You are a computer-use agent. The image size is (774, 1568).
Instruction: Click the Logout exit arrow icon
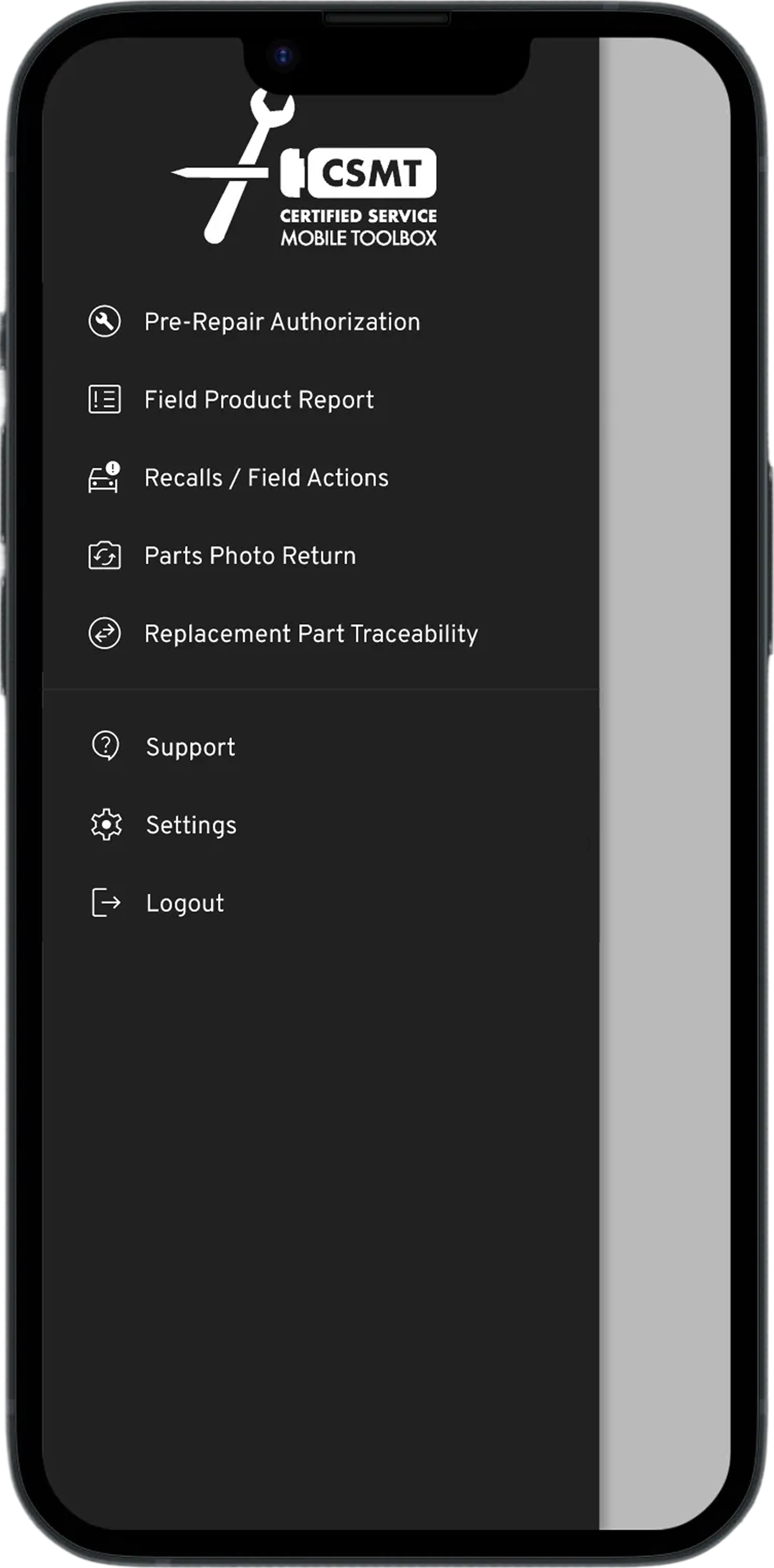[106, 902]
